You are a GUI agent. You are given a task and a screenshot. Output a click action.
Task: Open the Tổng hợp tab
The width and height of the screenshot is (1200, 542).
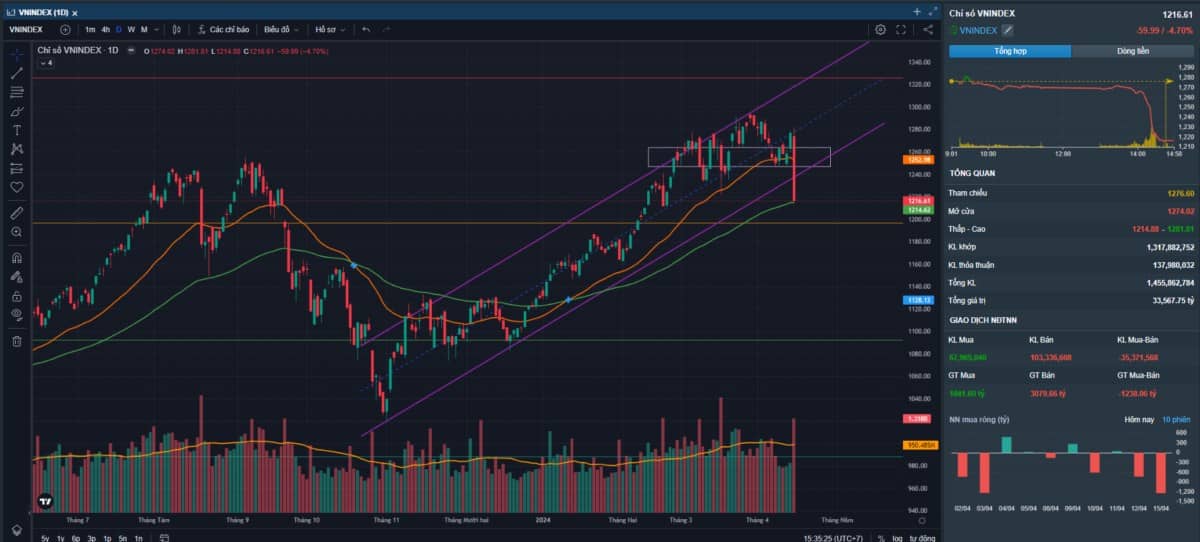1009,50
